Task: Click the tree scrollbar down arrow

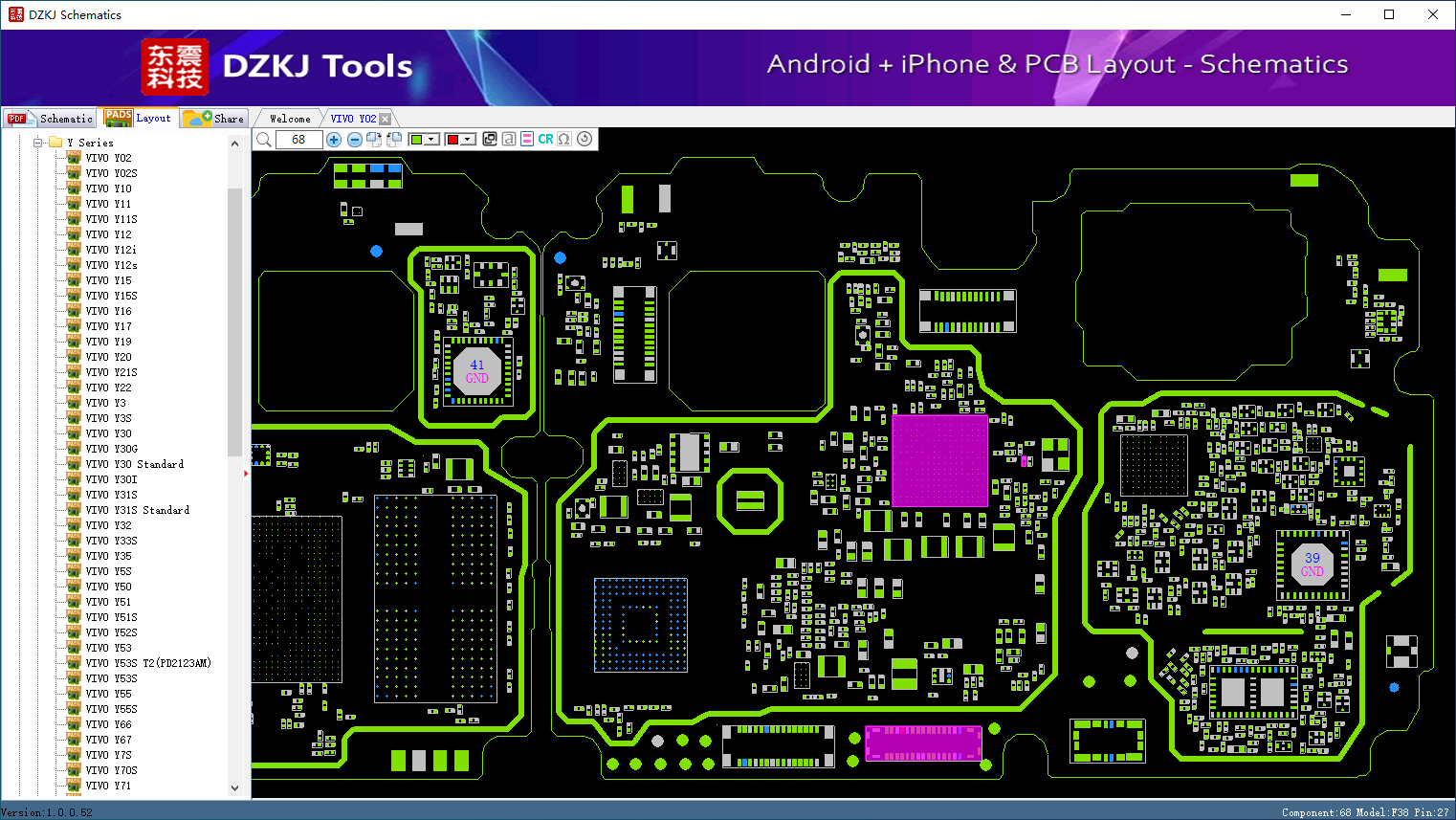Action: 235,788
